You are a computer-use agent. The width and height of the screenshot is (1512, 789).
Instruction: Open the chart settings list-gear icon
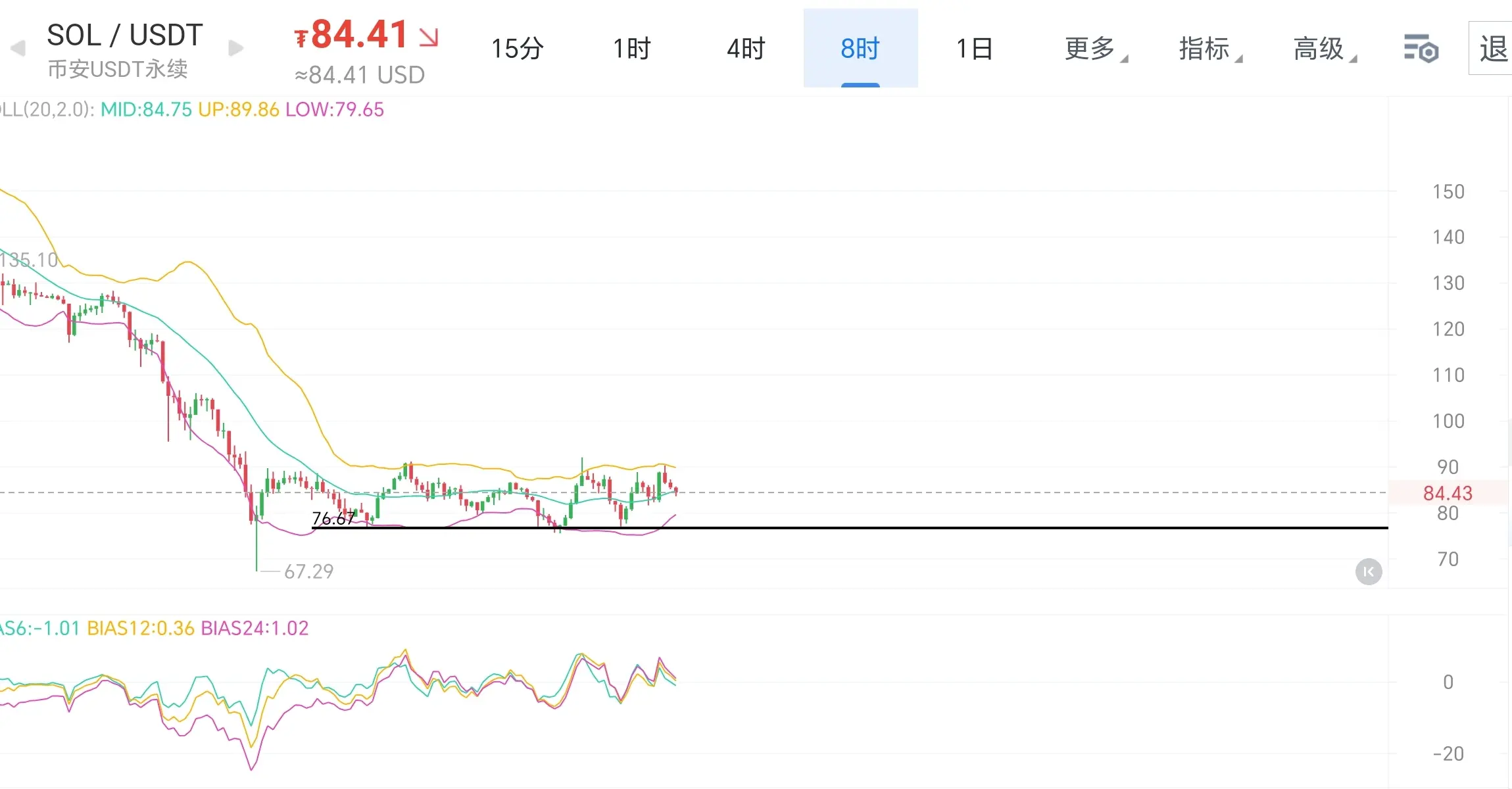1421,49
